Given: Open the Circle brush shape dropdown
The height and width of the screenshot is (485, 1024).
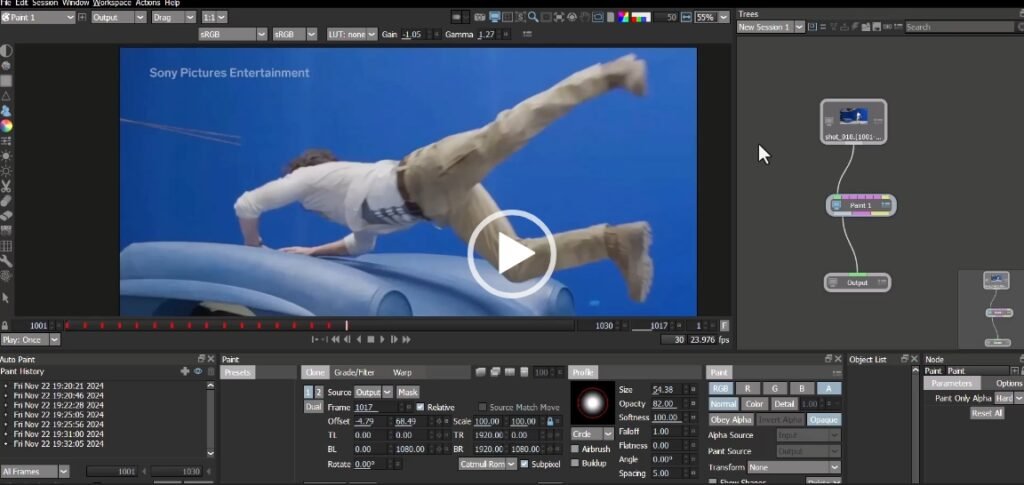Looking at the screenshot, I should 592,434.
